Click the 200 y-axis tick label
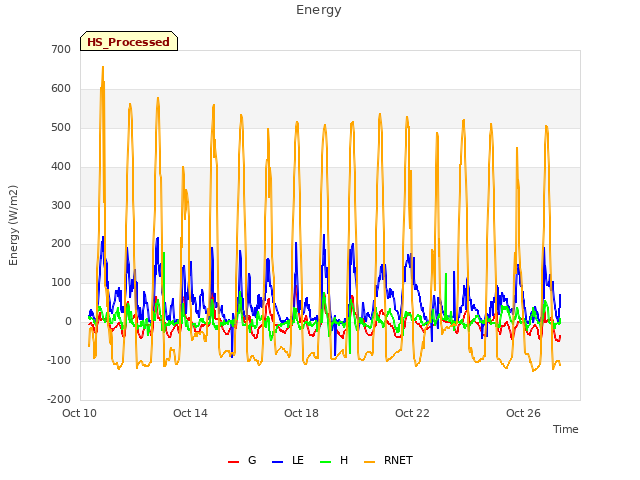This screenshot has height=480, width=640. tap(61, 244)
